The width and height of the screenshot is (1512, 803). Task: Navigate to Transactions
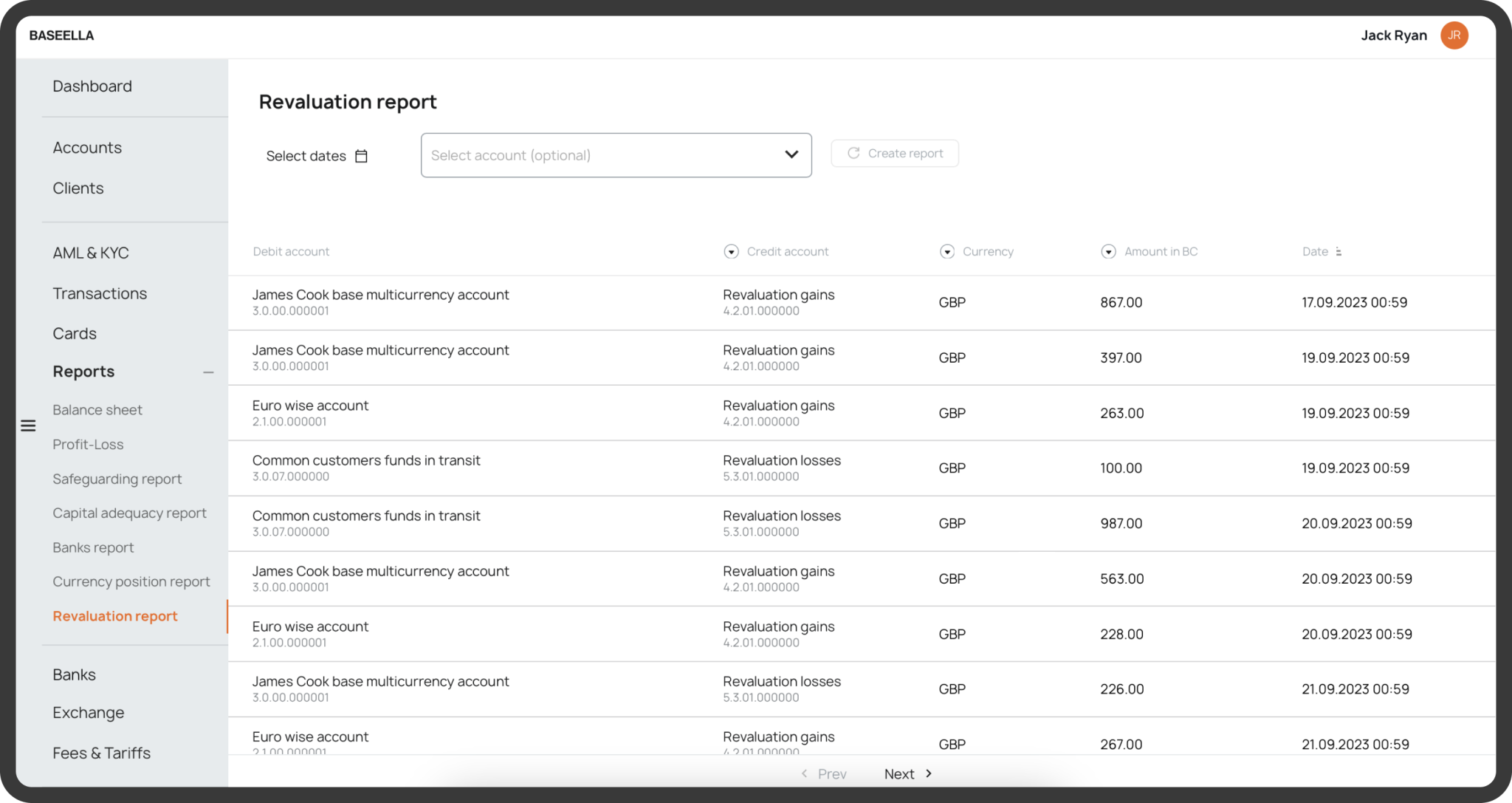[100, 293]
